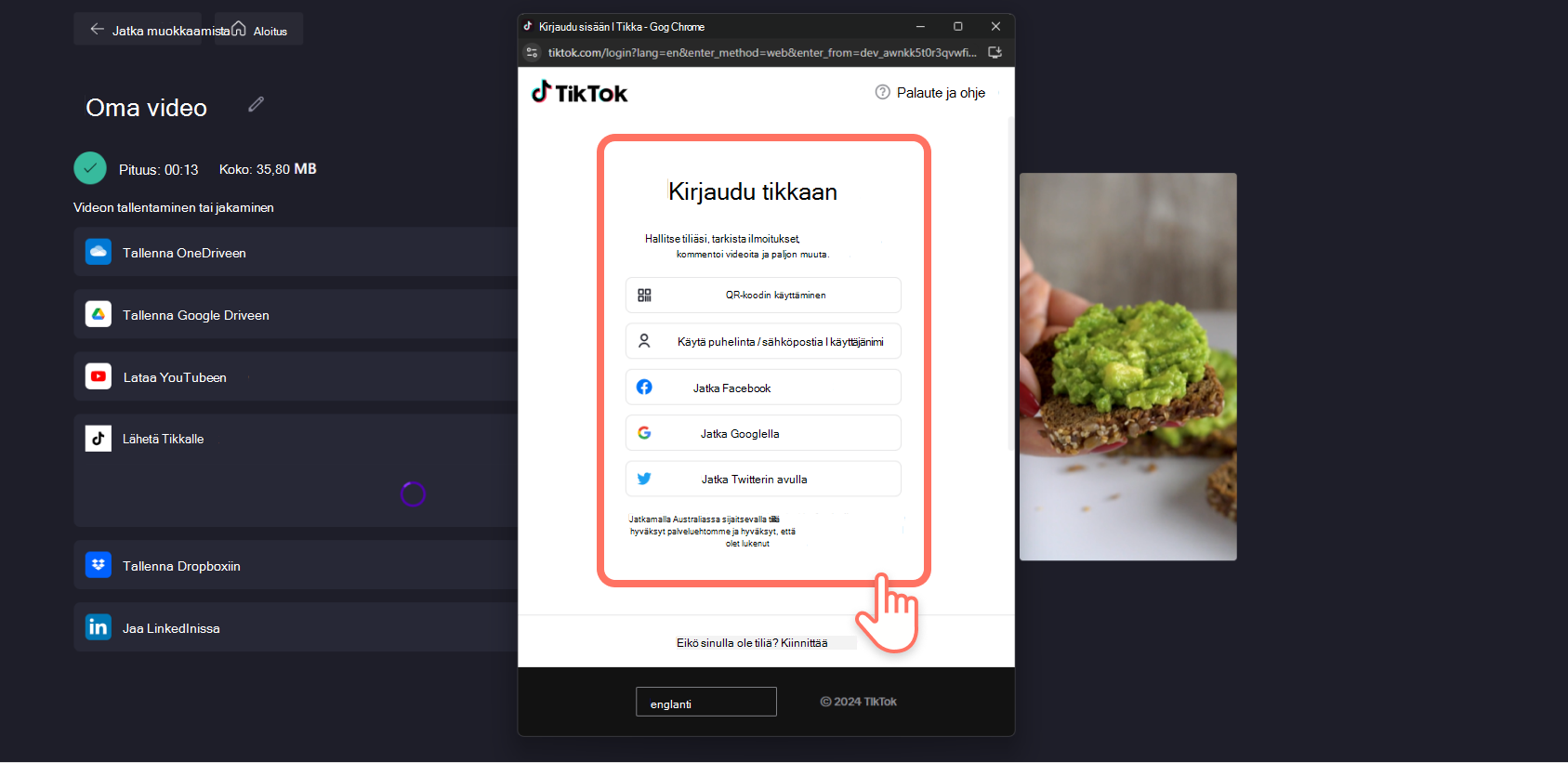Choose Tallenna OneDriveen option
Viewport: 1568px width, 763px height.
pos(296,252)
